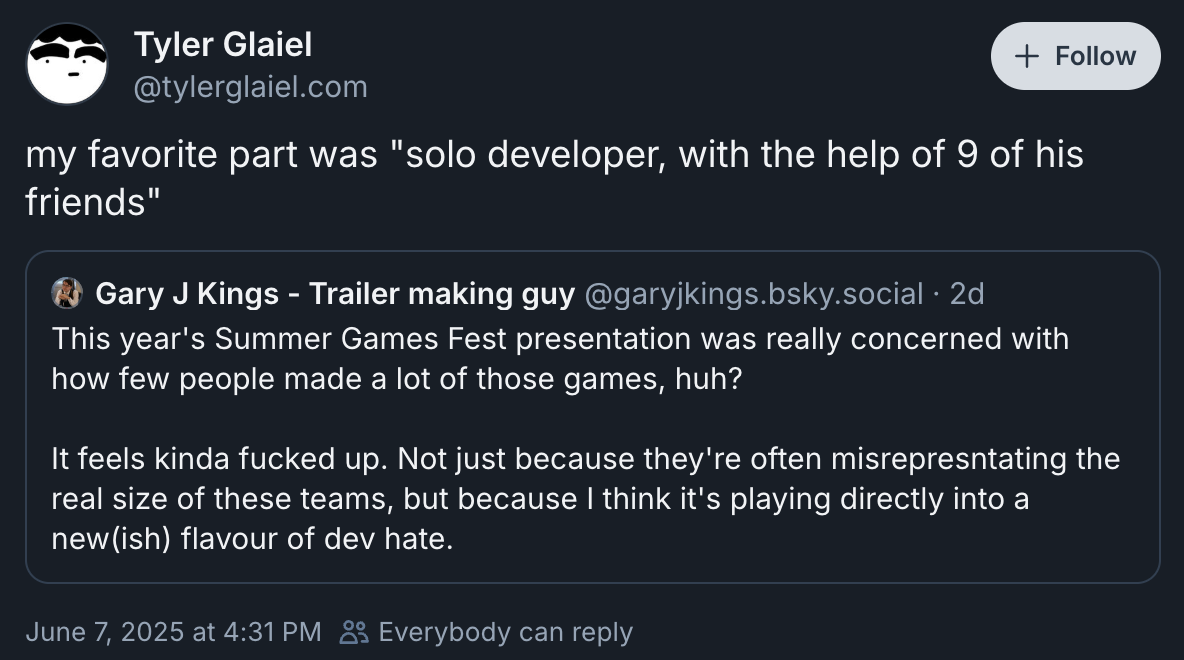This screenshot has width=1184, height=660.
Task: Click the @tylerglaiel.com handle
Action: [x=250, y=88]
